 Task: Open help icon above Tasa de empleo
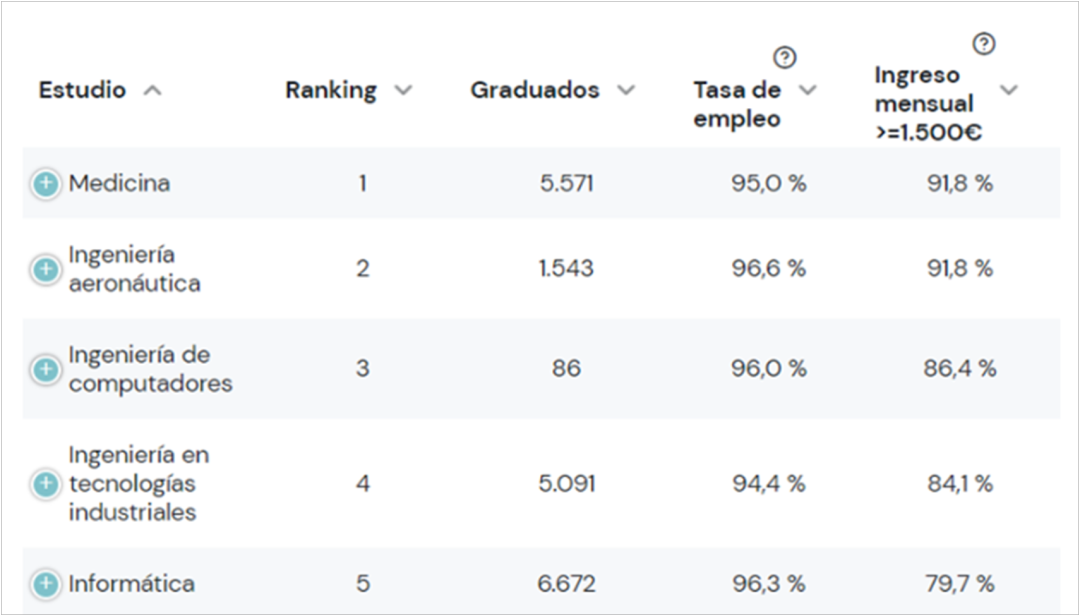click(785, 58)
